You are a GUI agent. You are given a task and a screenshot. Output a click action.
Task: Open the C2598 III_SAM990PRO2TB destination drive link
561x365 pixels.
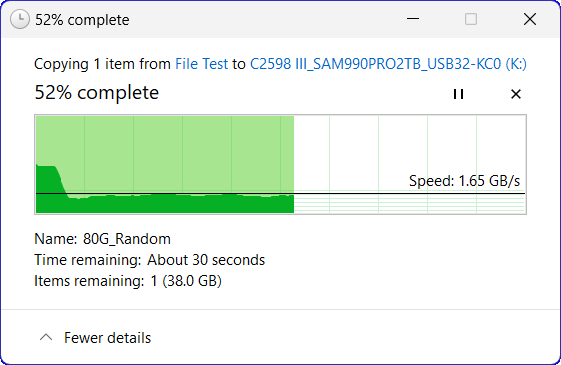click(388, 64)
